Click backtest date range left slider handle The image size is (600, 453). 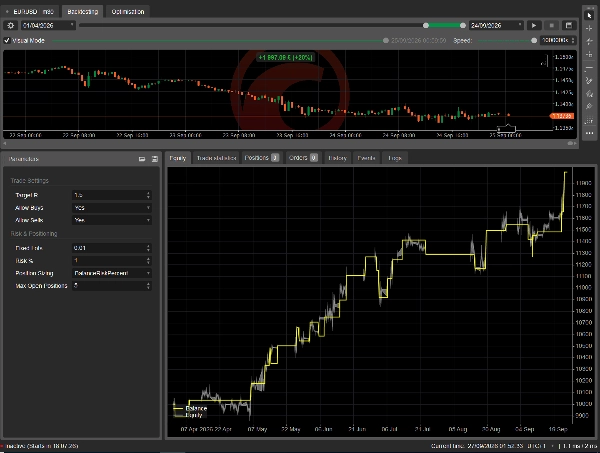[426, 26]
